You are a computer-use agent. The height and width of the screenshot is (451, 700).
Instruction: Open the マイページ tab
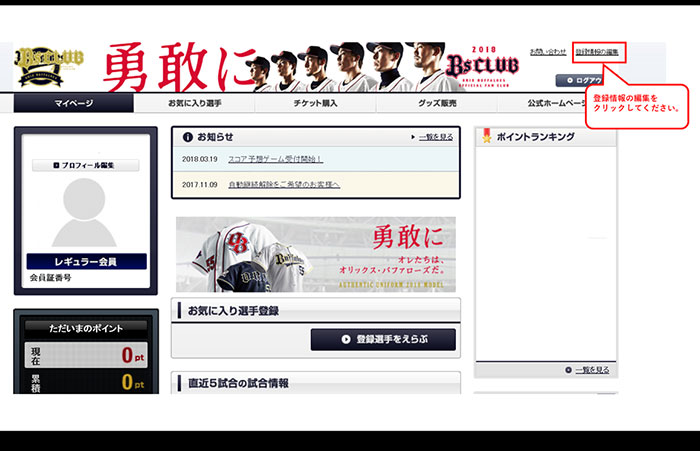pyautogui.click(x=74, y=103)
